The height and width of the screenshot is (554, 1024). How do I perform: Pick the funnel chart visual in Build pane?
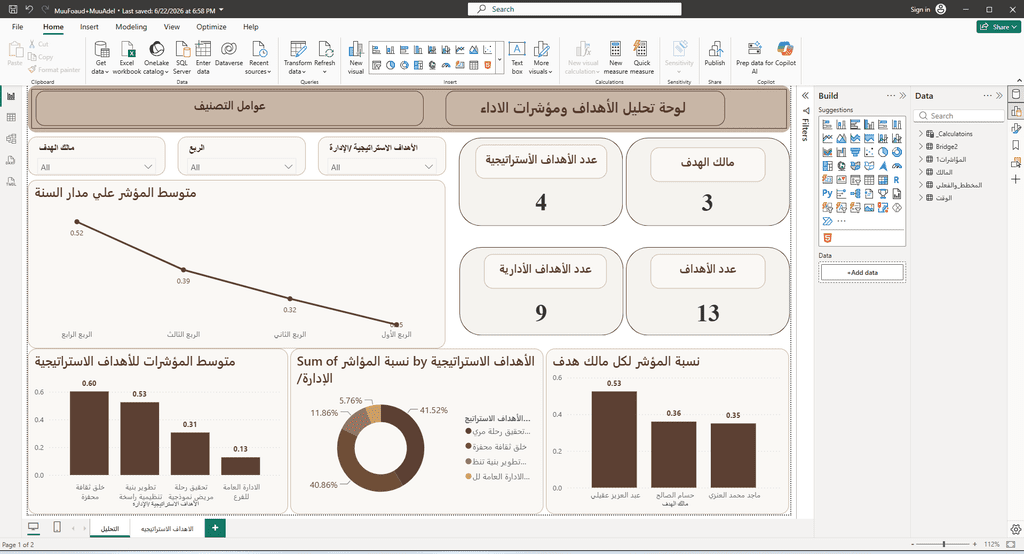point(855,152)
